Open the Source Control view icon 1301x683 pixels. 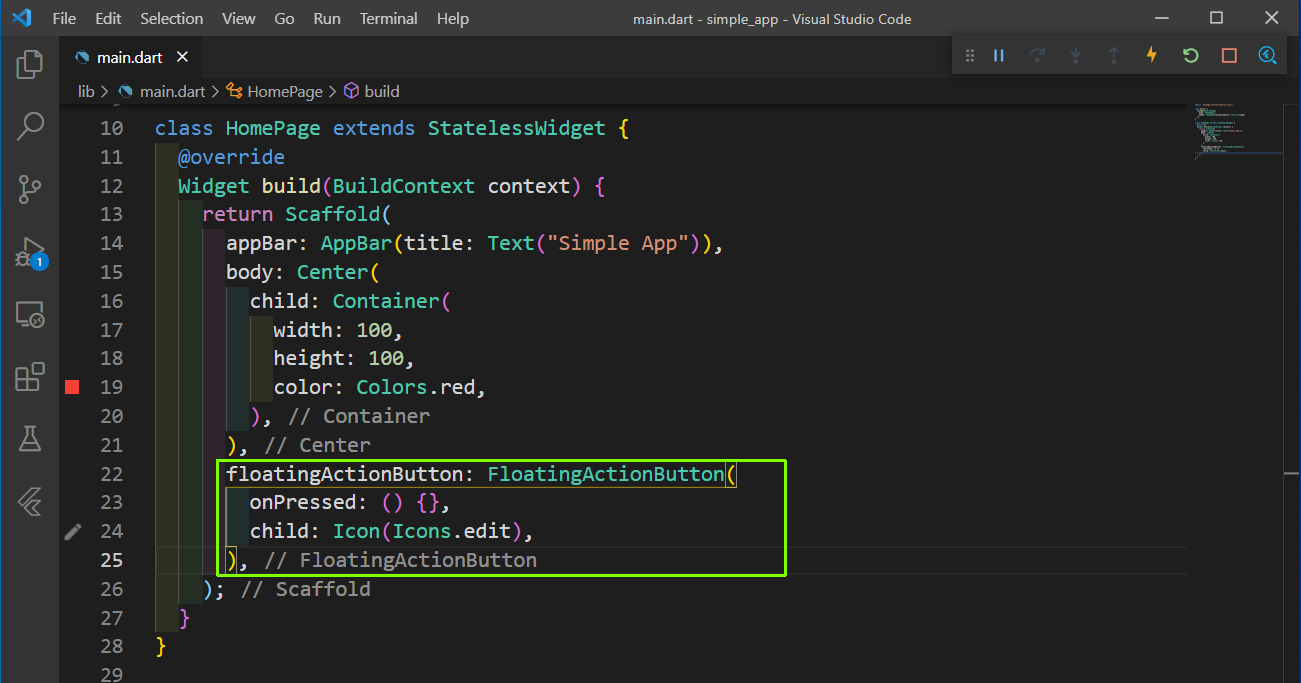pos(30,188)
